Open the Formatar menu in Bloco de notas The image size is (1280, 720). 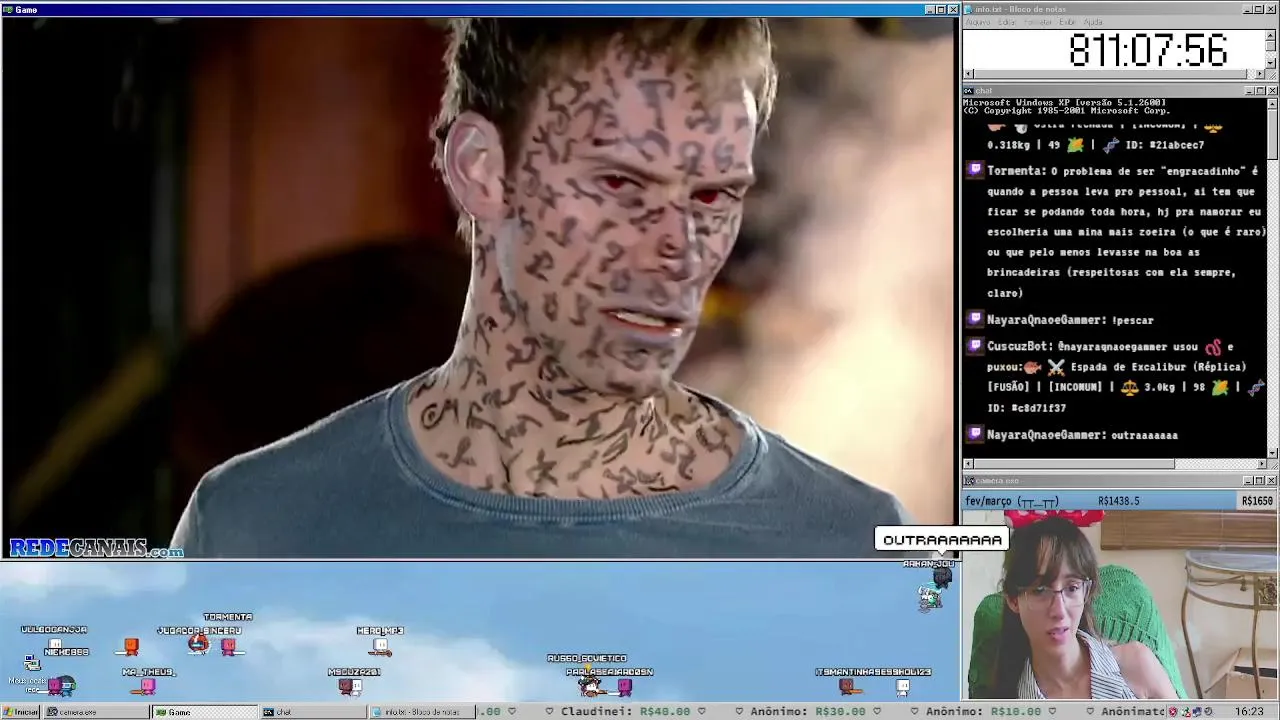click(x=1038, y=22)
